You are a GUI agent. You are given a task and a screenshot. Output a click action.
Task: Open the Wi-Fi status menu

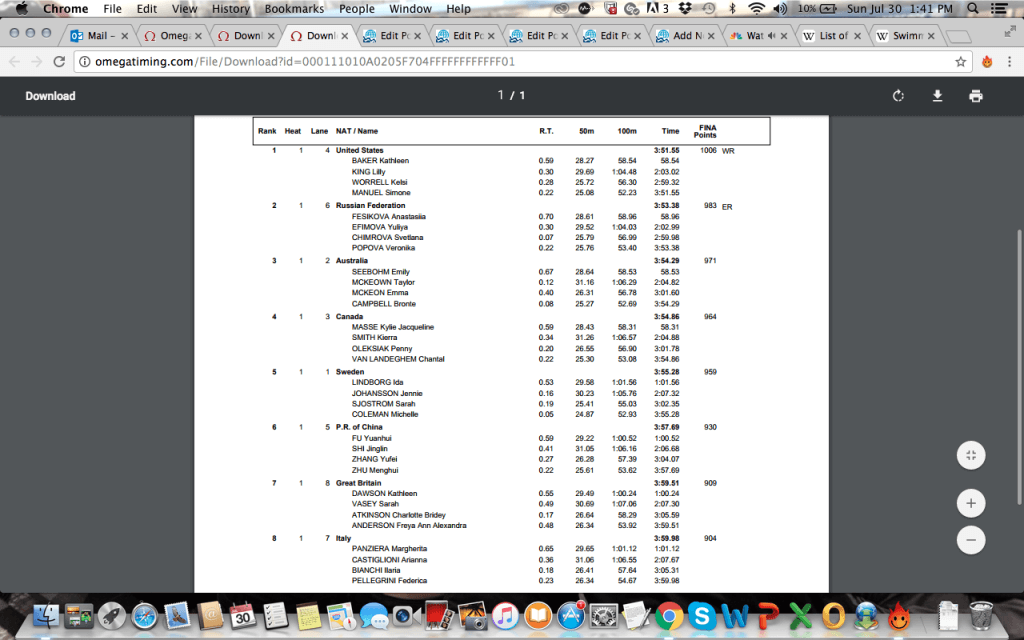point(757,9)
